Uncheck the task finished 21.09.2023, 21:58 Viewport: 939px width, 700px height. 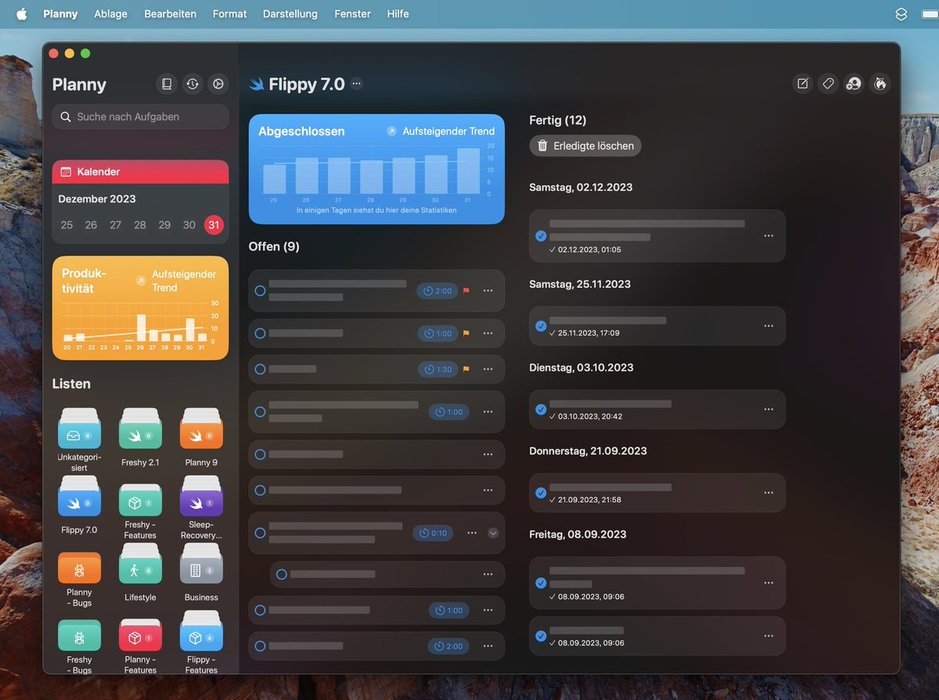541,492
